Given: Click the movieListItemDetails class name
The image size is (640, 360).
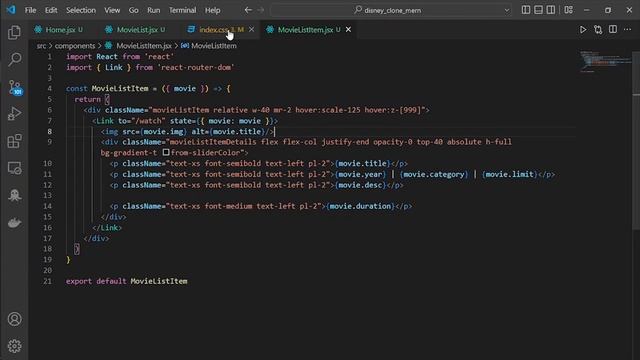Looking at the screenshot, I should click(x=213, y=142).
